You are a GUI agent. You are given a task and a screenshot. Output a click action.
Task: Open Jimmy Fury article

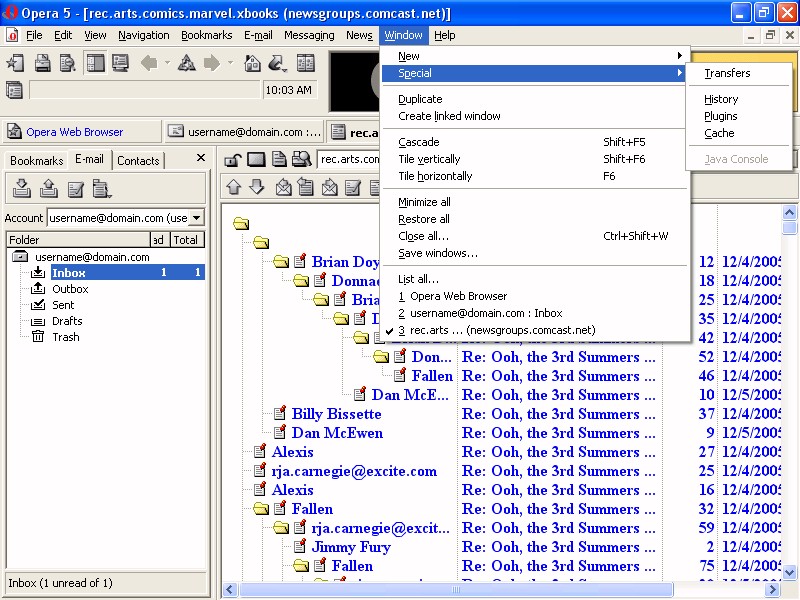coord(351,547)
